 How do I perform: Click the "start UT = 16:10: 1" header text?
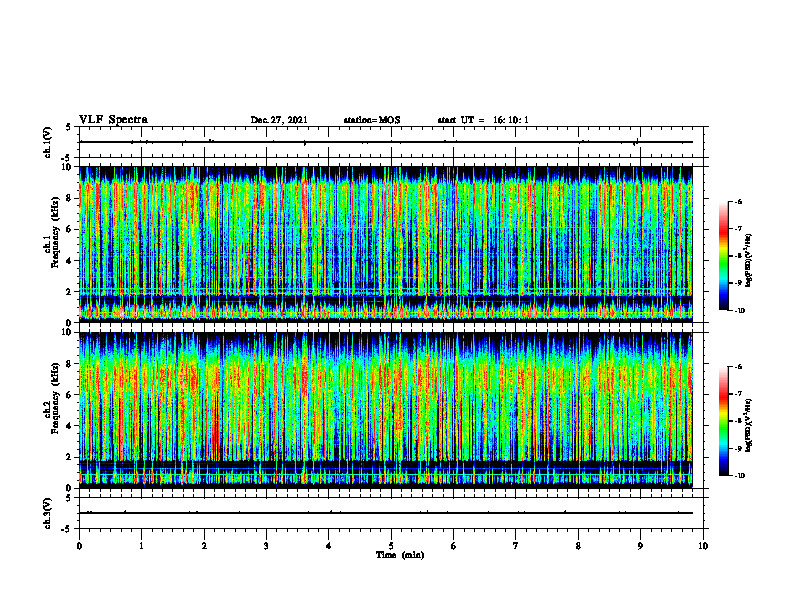click(x=483, y=120)
